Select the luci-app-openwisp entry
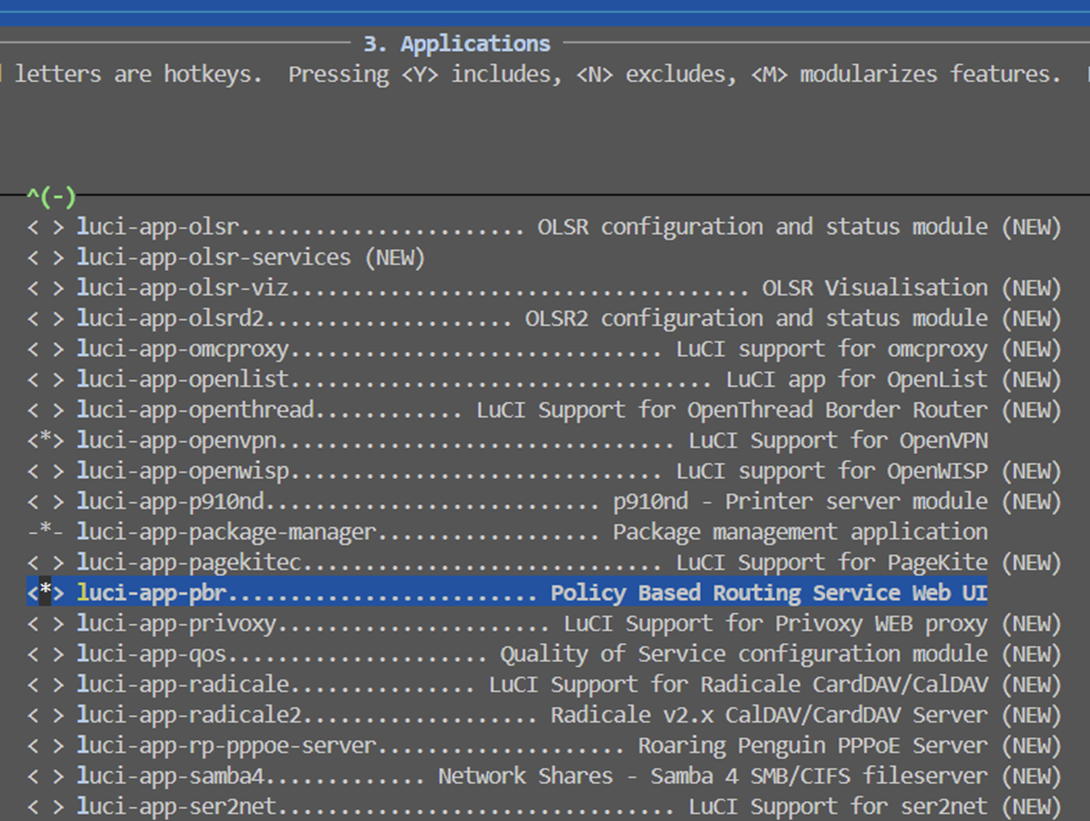This screenshot has height=821, width=1090. coord(544,471)
